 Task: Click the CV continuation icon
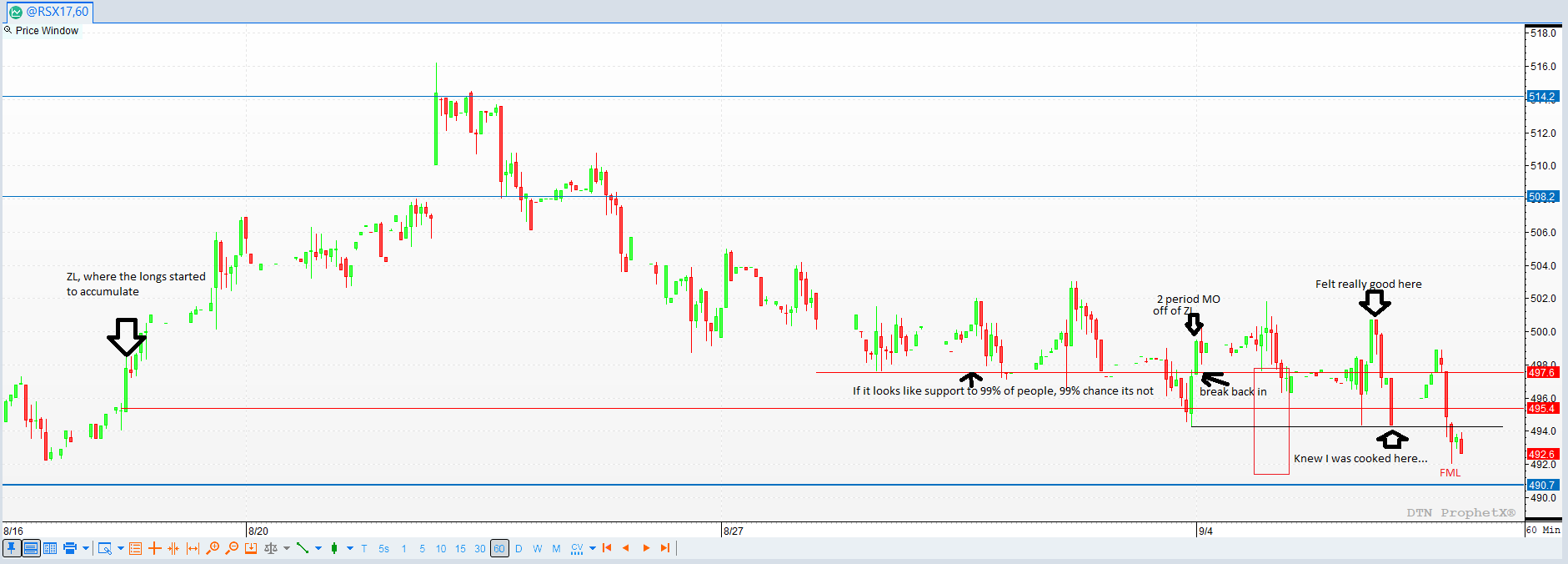[577, 548]
